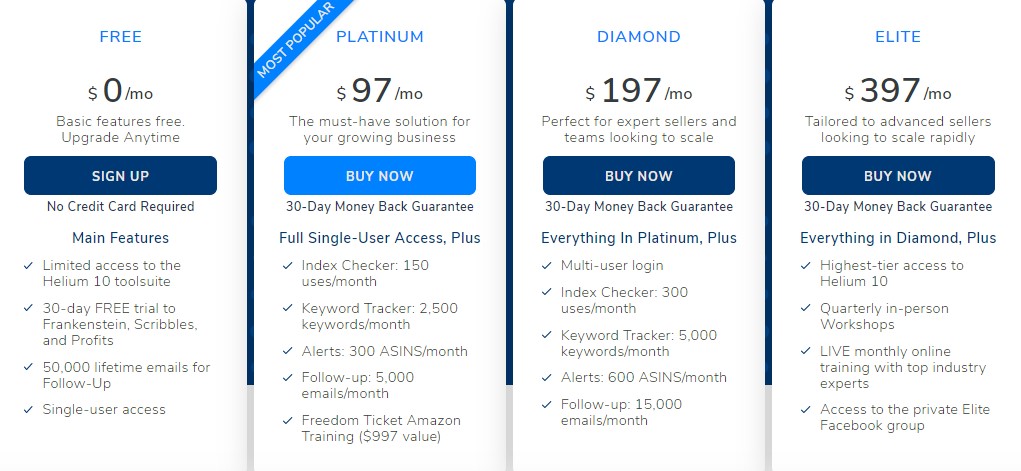The height and width of the screenshot is (471, 1021).
Task: Click the checkmark beside Freedom Ticket Amazon Training
Action: tap(288, 421)
